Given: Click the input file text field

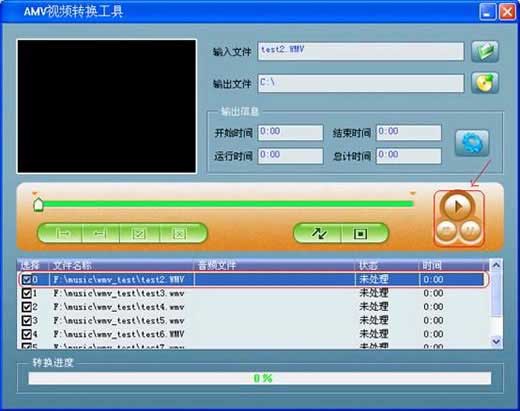Looking at the screenshot, I should tap(361, 51).
